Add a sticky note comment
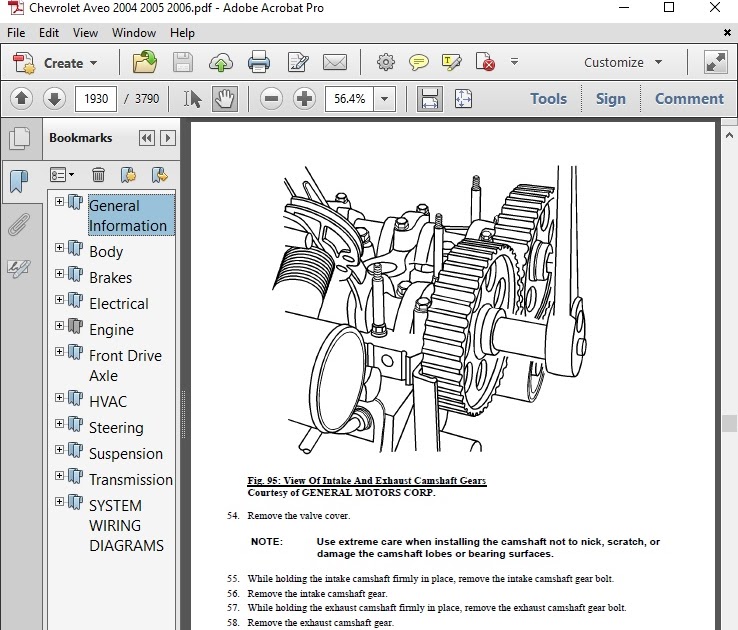The image size is (738, 630). (x=418, y=62)
